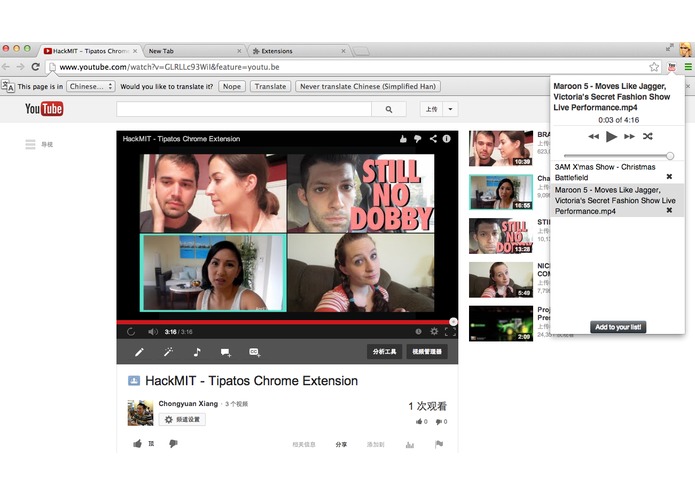
Task: Open the suggested video thumbnail with 10:39 duration
Action: pos(501,148)
